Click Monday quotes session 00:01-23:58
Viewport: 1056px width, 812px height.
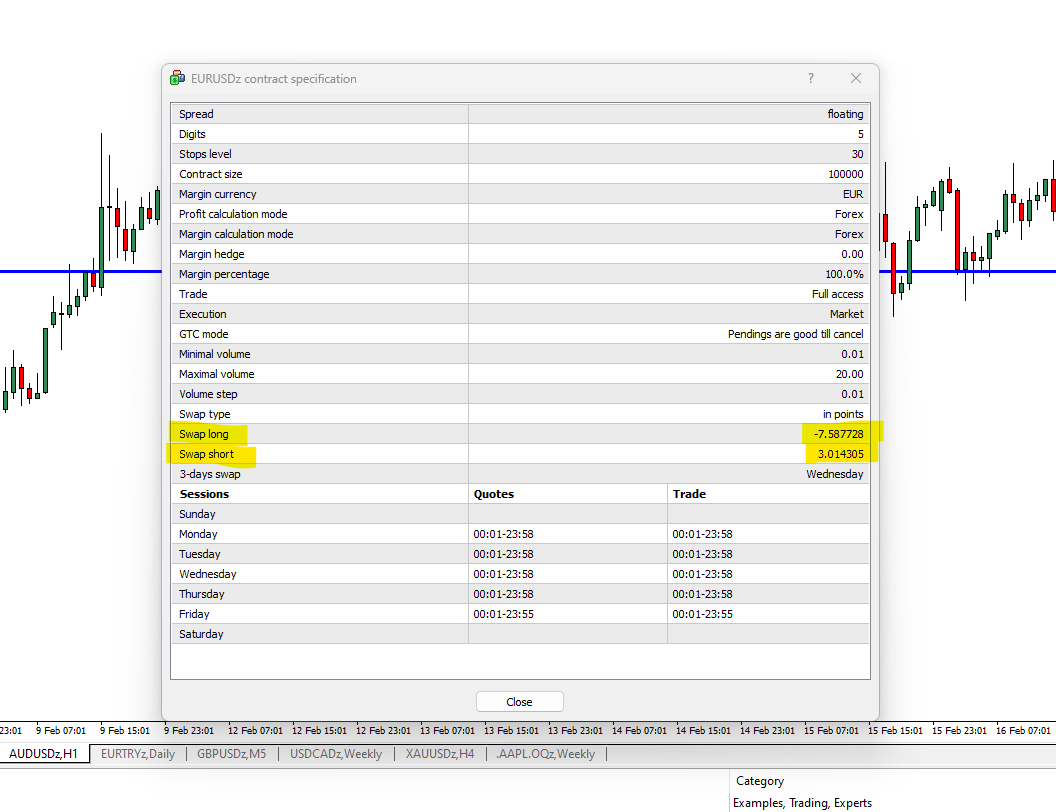point(503,535)
